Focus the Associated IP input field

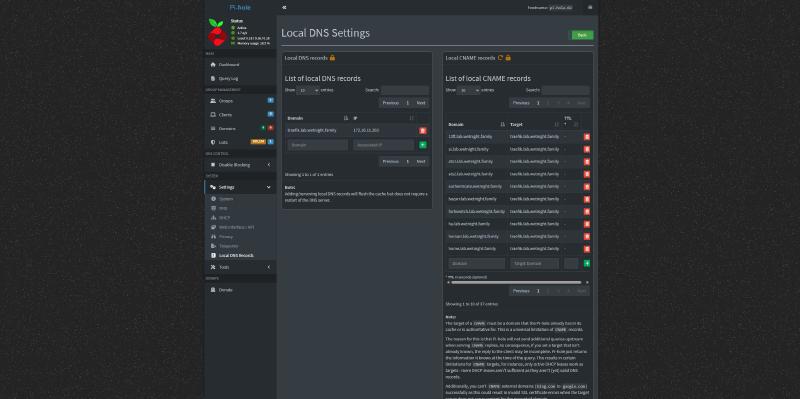tap(384, 145)
